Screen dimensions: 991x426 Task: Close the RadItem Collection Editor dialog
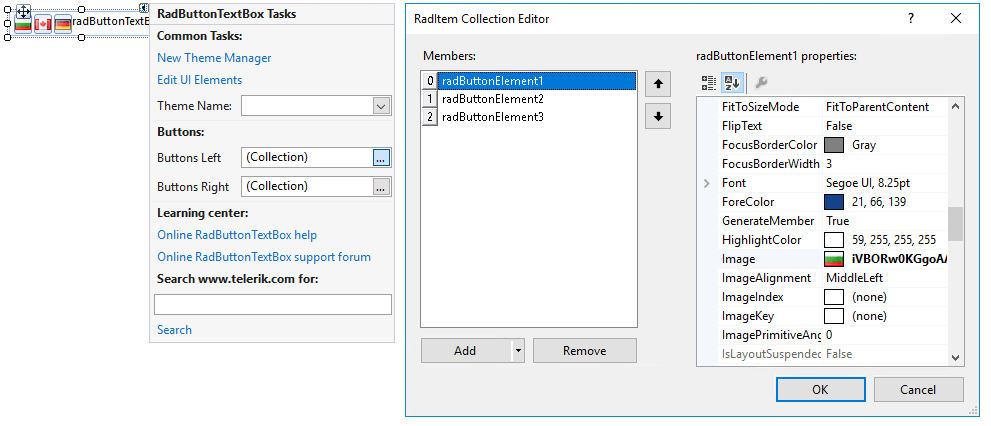coord(956,19)
